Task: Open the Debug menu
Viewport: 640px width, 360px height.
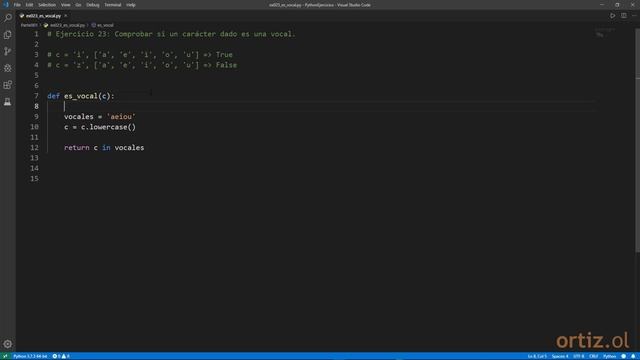Action: (93, 5)
